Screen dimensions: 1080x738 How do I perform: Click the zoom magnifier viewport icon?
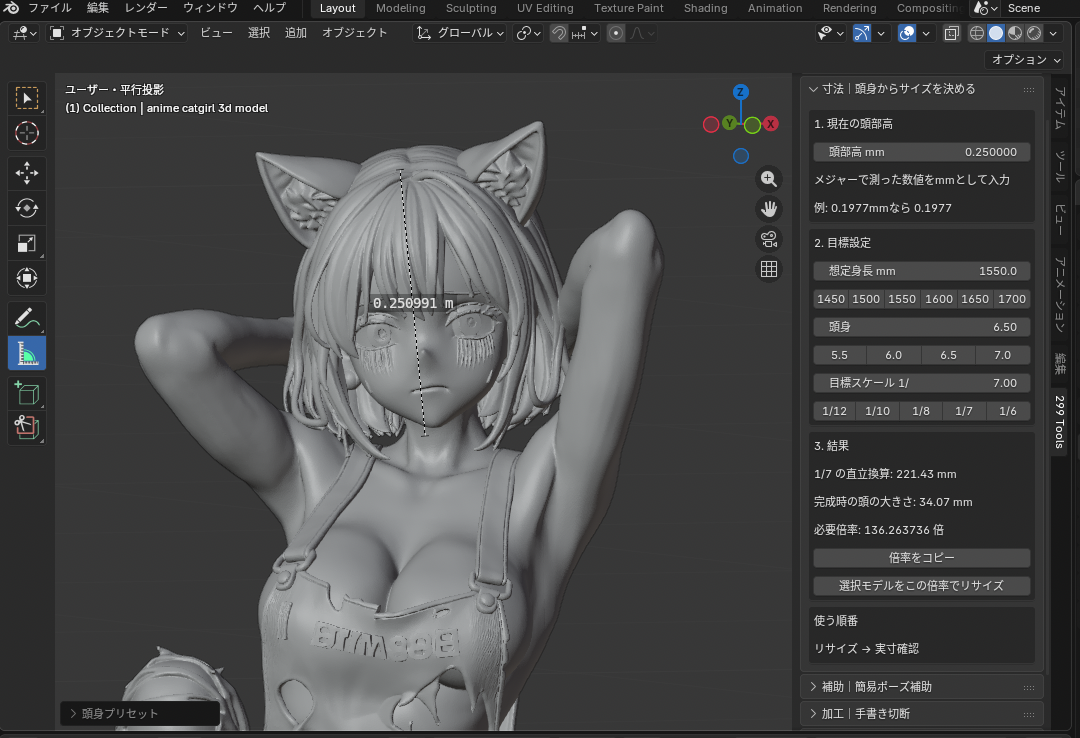pyautogui.click(x=769, y=179)
